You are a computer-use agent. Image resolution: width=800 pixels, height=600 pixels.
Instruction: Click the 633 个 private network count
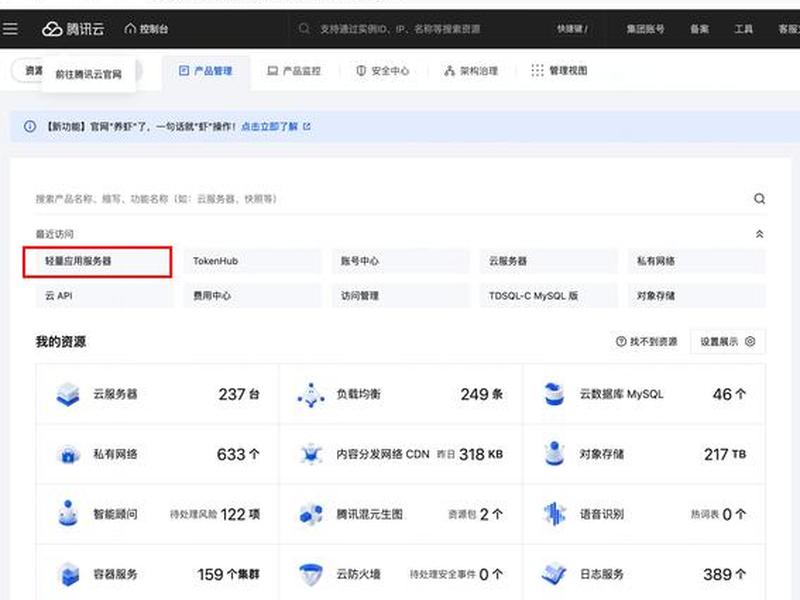coord(238,454)
